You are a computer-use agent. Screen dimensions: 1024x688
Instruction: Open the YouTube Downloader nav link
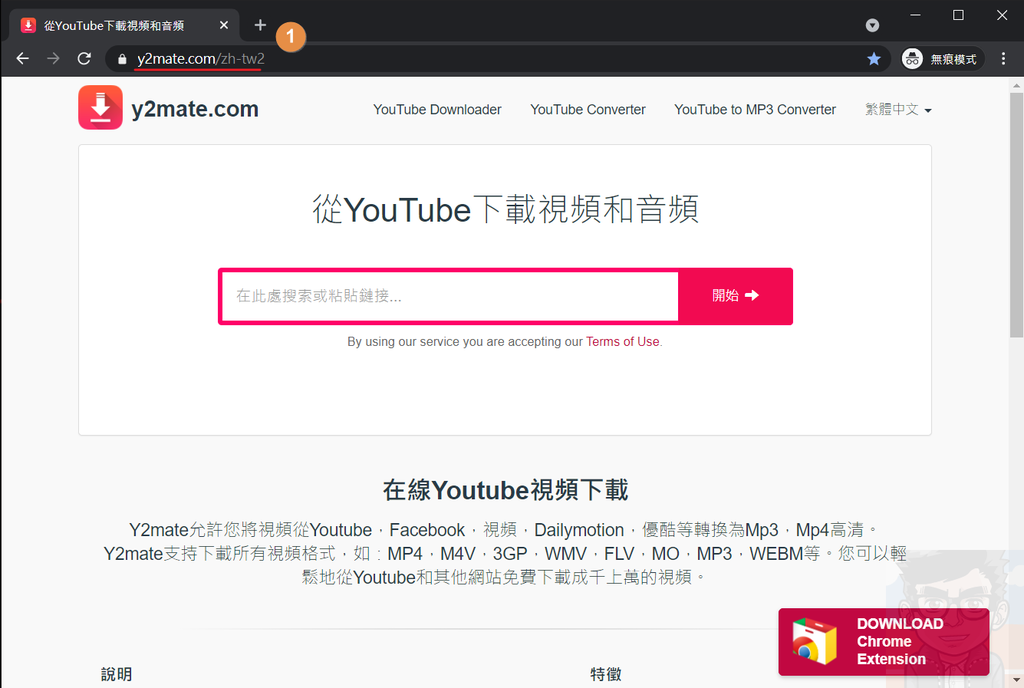(437, 110)
